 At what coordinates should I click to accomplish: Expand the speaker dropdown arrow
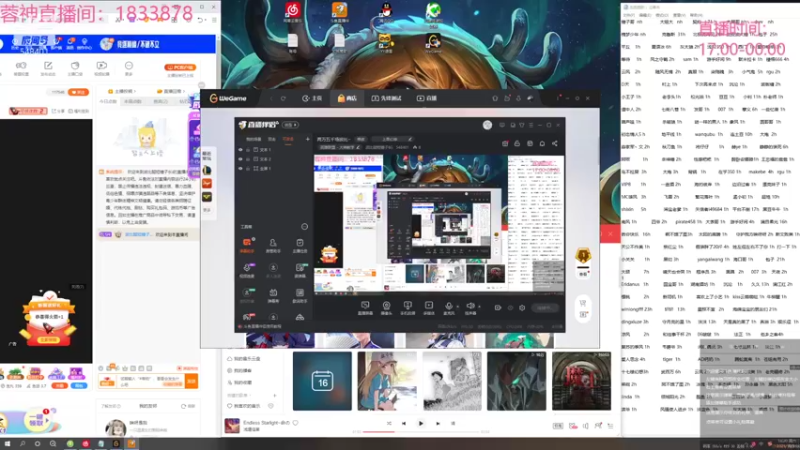(x=479, y=307)
